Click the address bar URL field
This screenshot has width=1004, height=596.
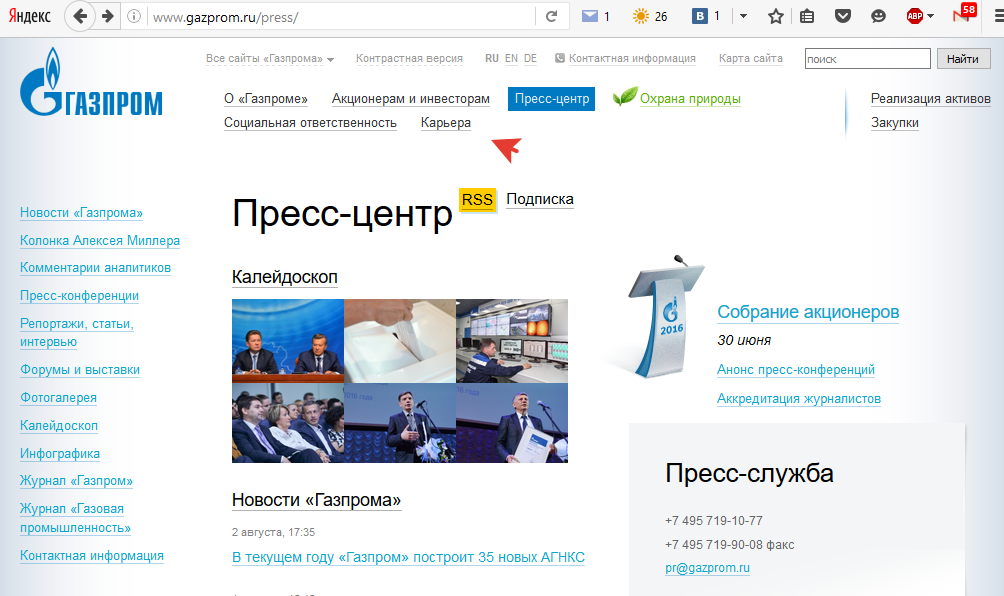point(339,17)
